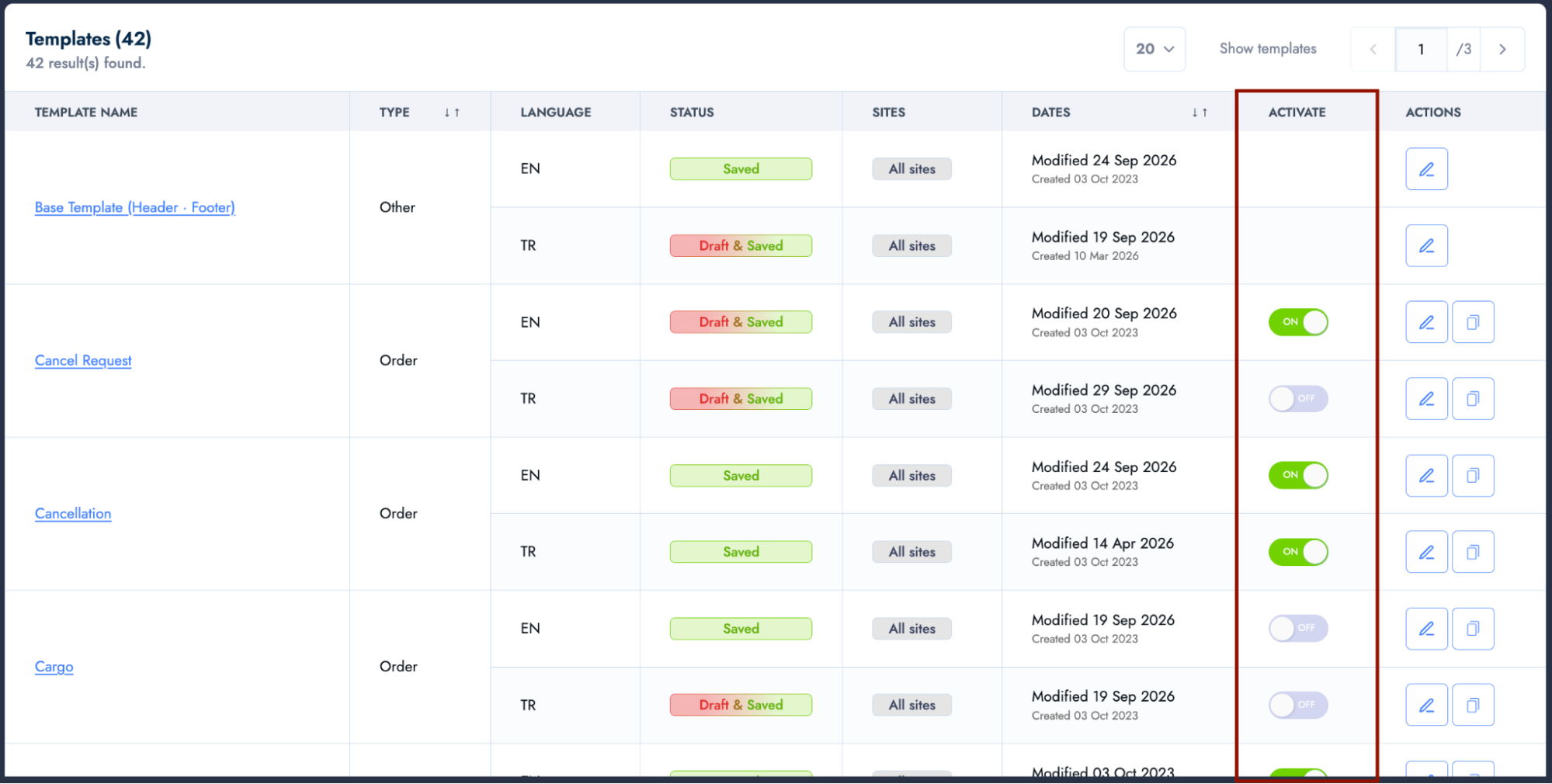Open the 20 per-page dropdown

coord(1154,49)
